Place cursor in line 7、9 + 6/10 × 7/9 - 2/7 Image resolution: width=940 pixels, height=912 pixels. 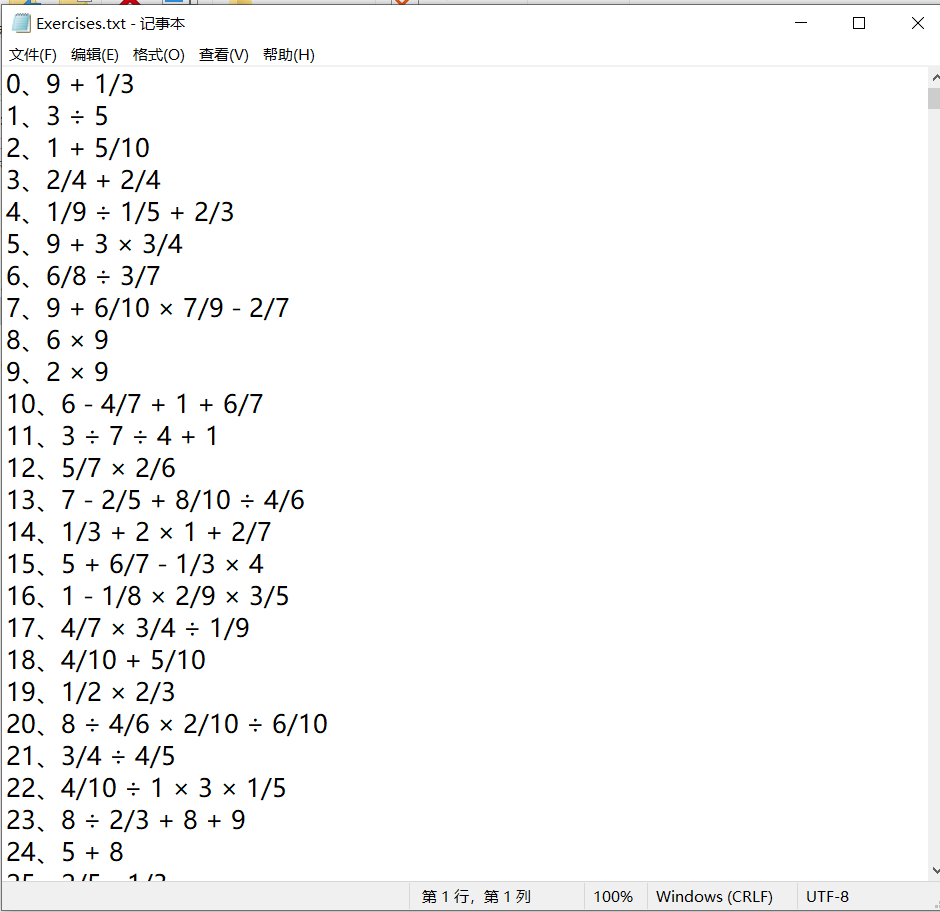pyautogui.click(x=147, y=308)
